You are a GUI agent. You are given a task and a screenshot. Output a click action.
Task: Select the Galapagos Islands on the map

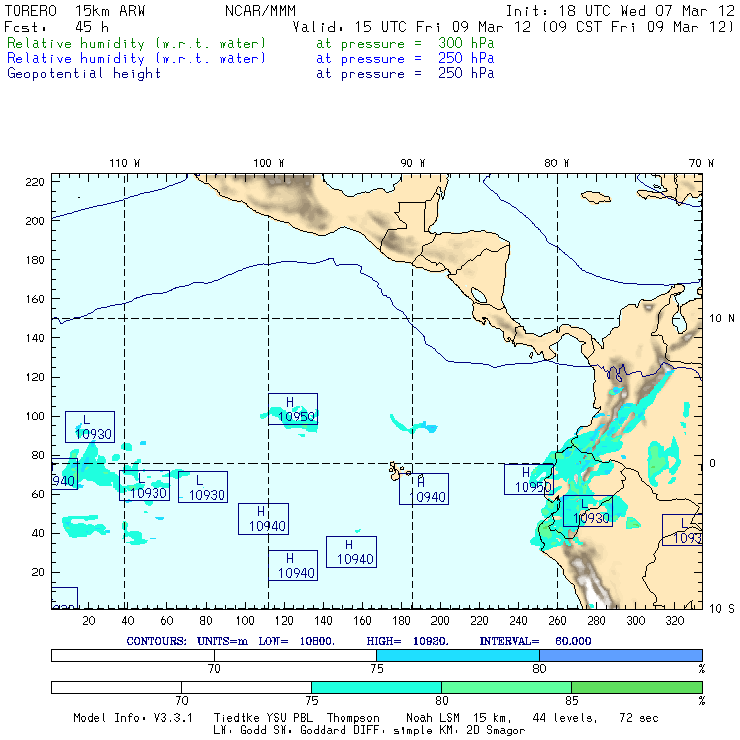398,471
